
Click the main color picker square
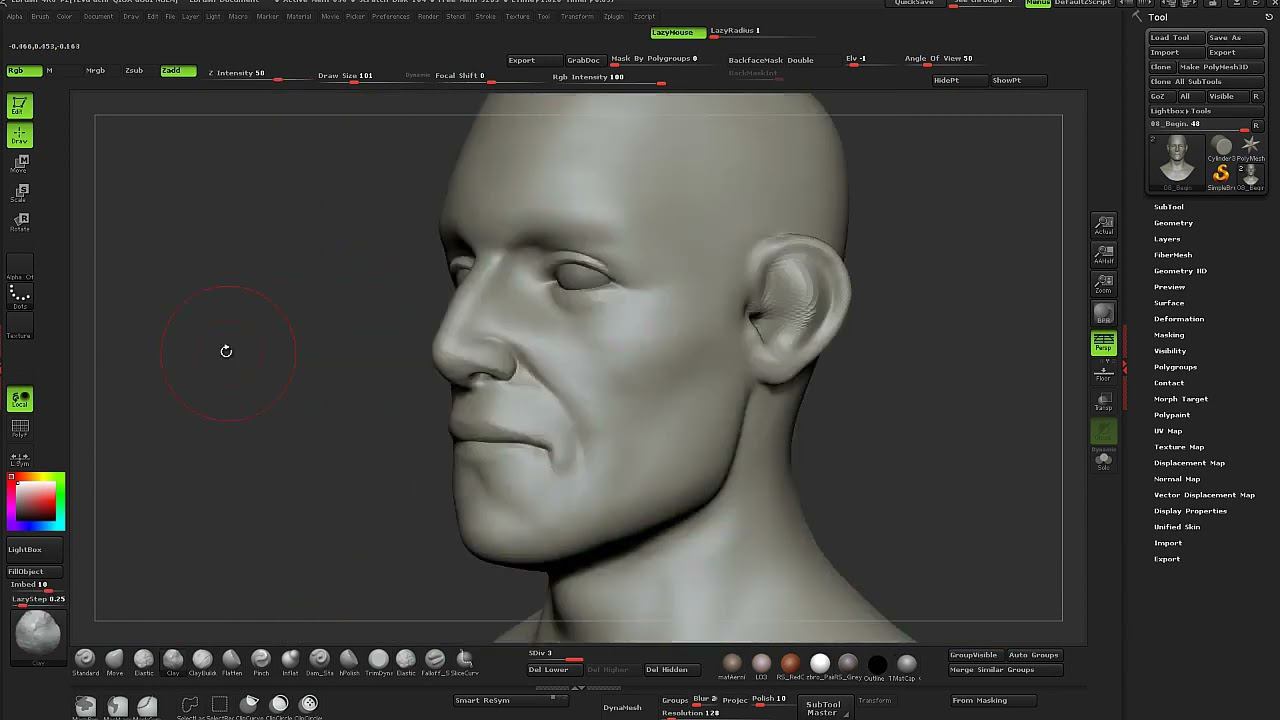pos(36,500)
